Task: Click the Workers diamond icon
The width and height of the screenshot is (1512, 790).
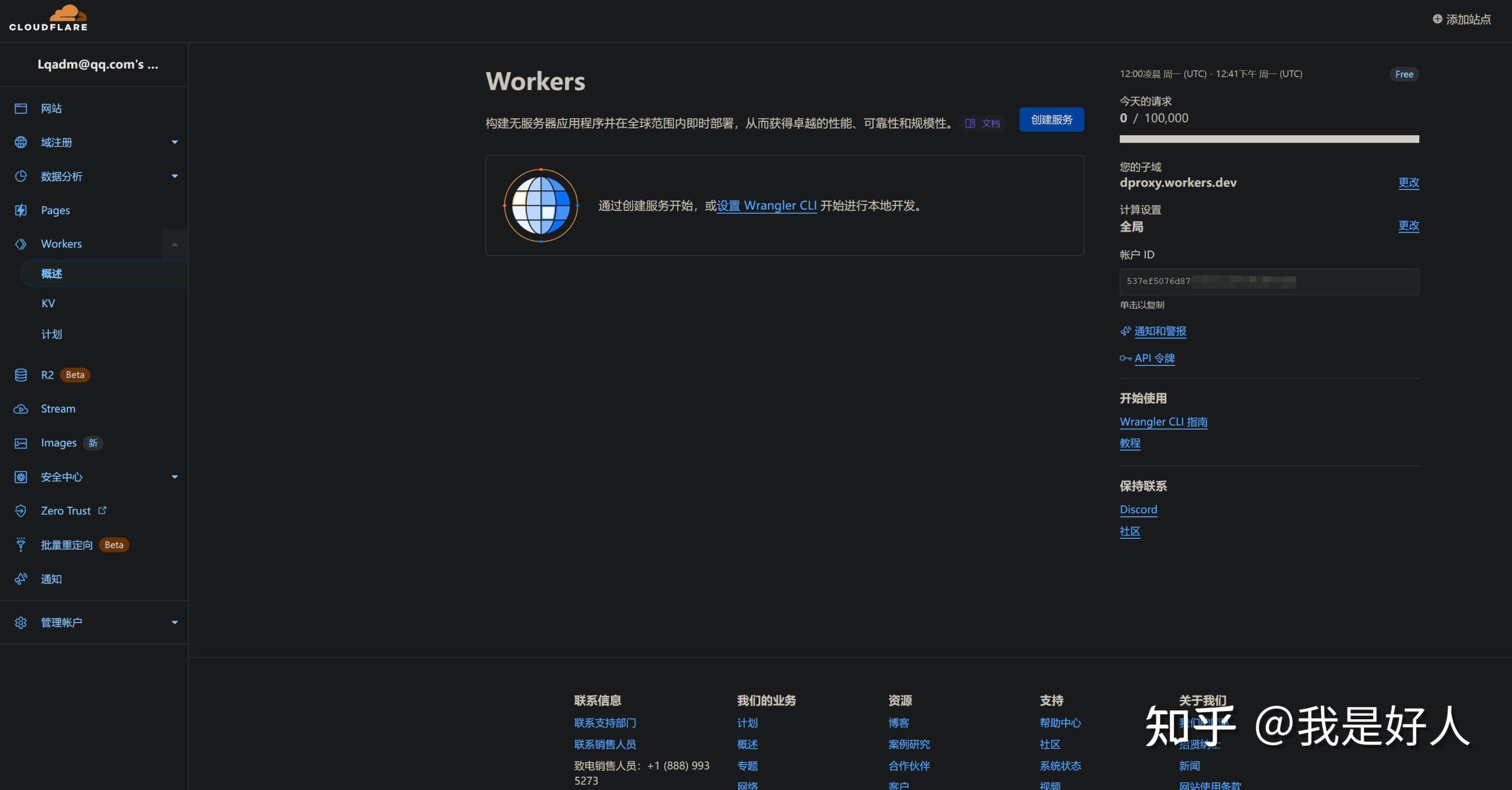Action: tap(21, 244)
